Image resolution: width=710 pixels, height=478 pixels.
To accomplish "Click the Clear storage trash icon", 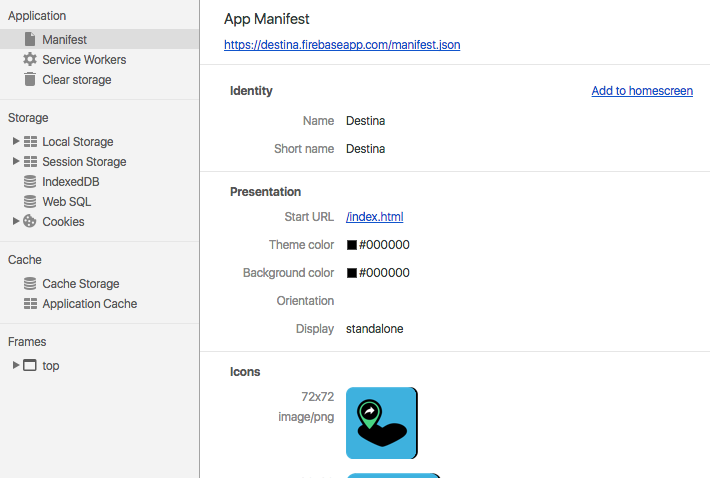I will point(30,79).
